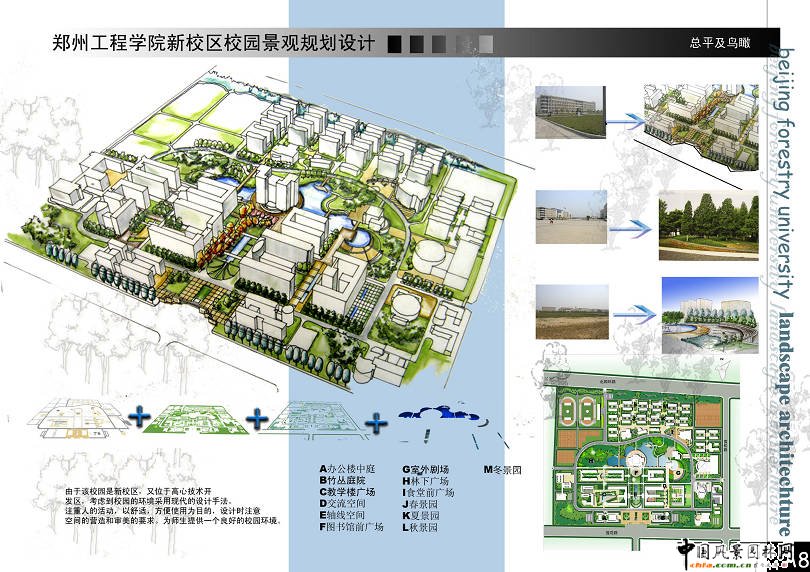Viewport: 810px width, 572px height.
Task: Select legend item M冬景园
Action: [503, 469]
